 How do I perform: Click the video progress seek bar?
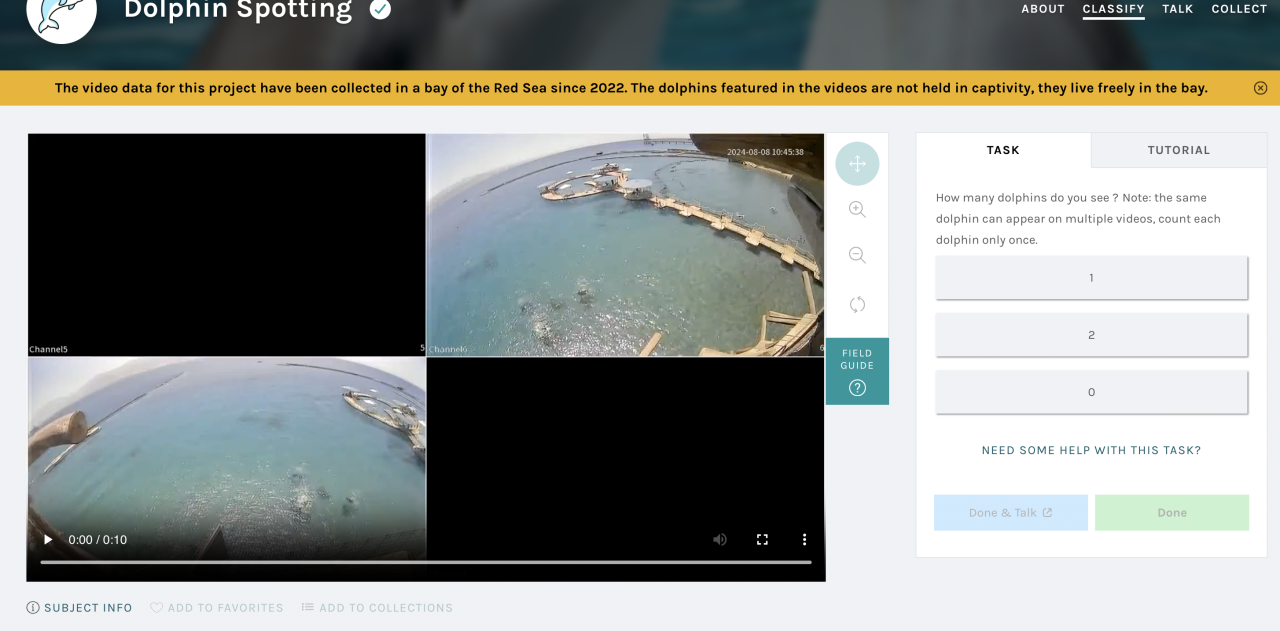425,562
